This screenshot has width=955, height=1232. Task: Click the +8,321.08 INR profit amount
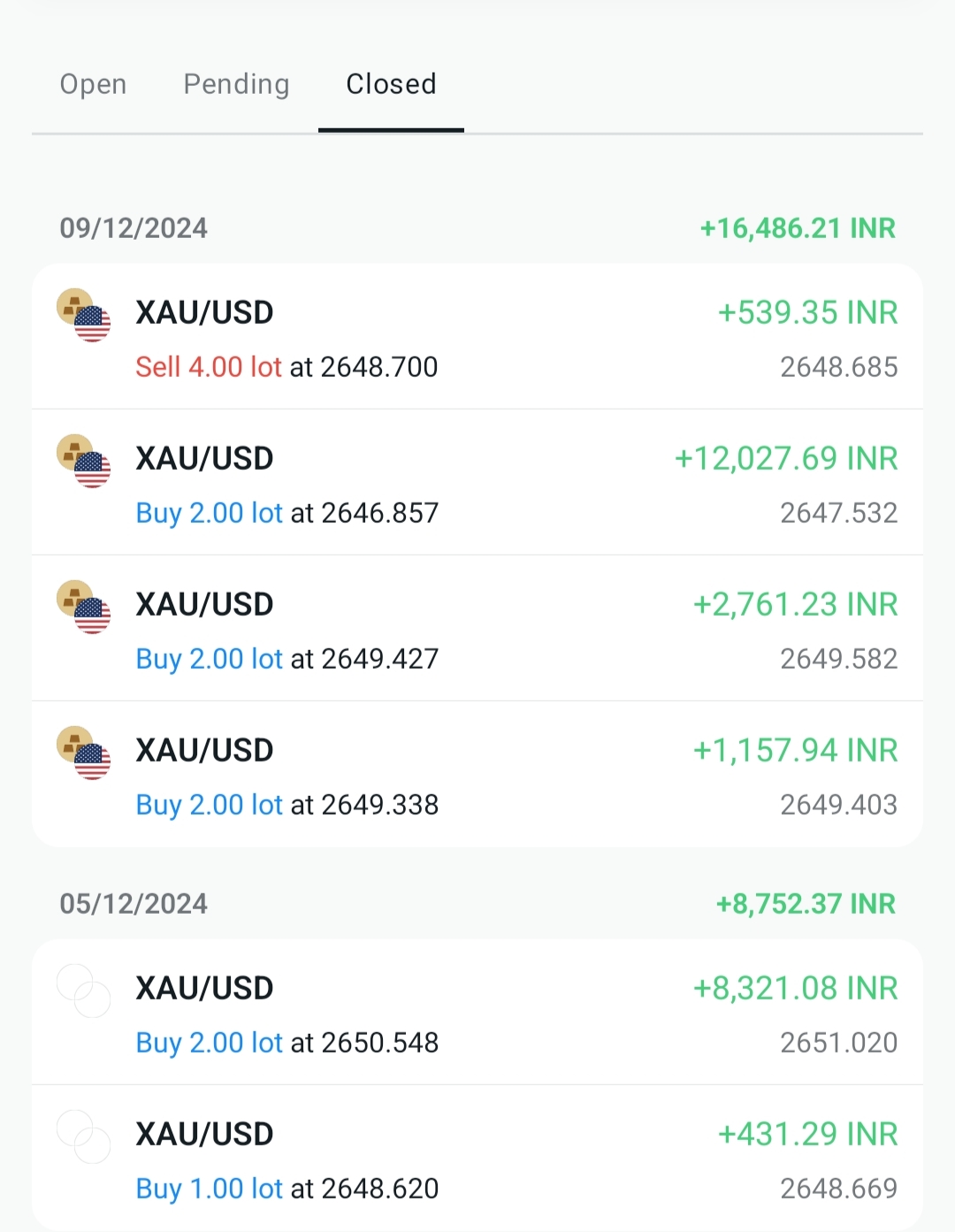coord(795,988)
